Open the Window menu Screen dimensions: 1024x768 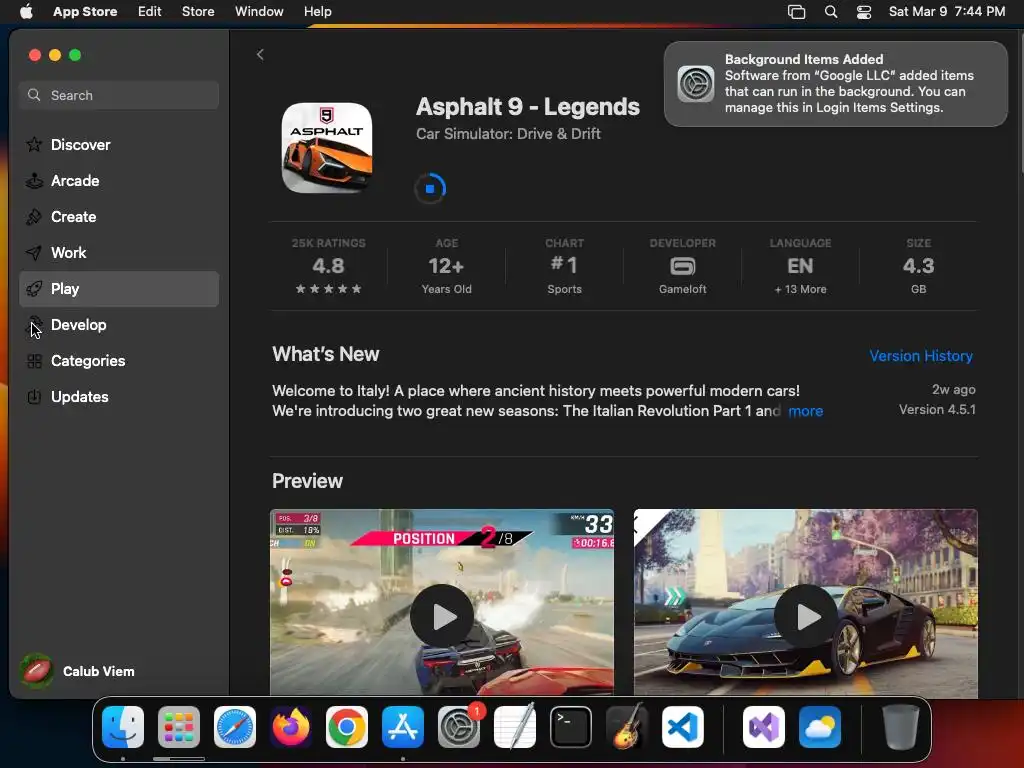click(259, 12)
